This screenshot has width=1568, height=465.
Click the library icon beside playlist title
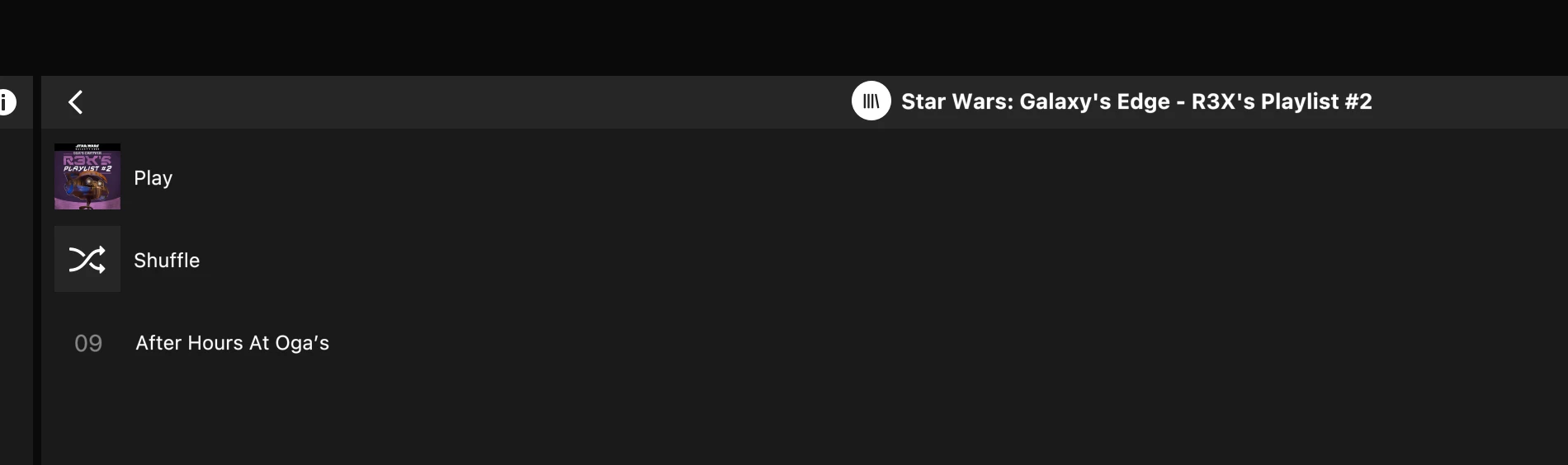tap(871, 101)
